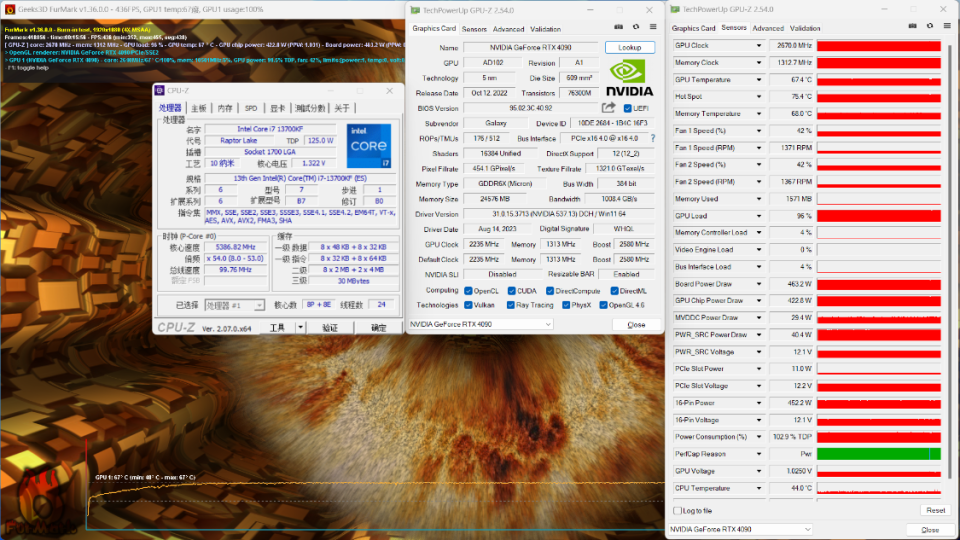This screenshot has width=960, height=540.
Task: Click the camera icon in GPU-Z Sensors window
Action: coord(912,26)
